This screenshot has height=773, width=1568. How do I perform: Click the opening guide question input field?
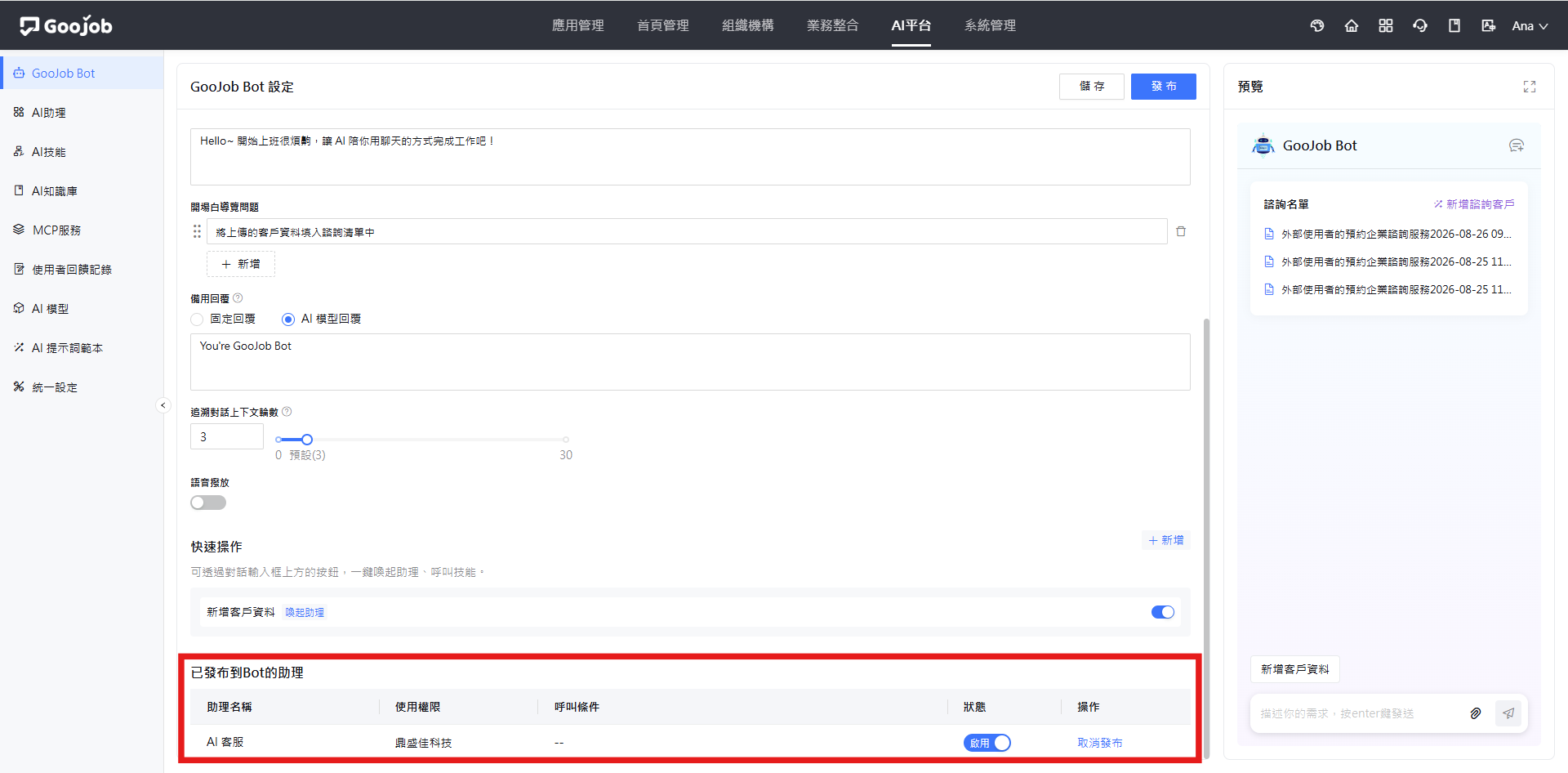click(687, 231)
